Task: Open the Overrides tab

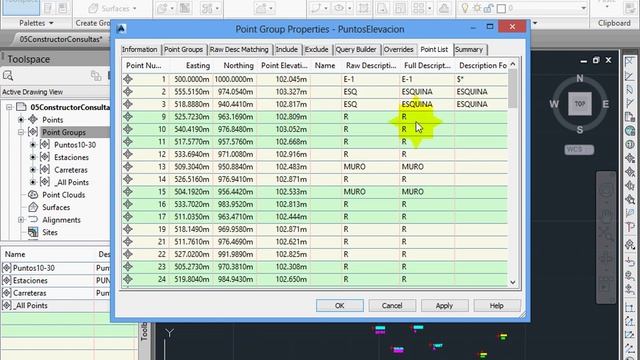Action: point(398,49)
